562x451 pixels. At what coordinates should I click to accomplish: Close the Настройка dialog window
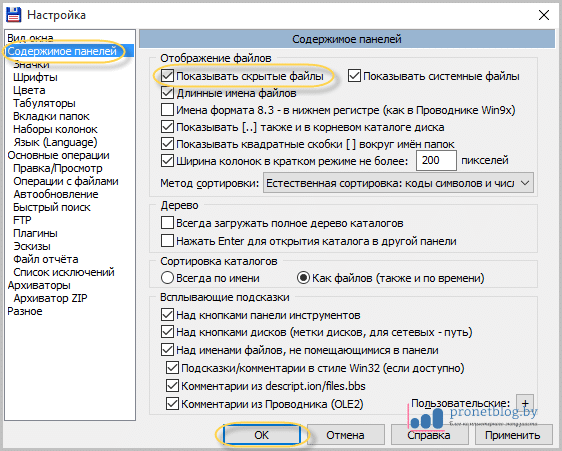coord(544,15)
